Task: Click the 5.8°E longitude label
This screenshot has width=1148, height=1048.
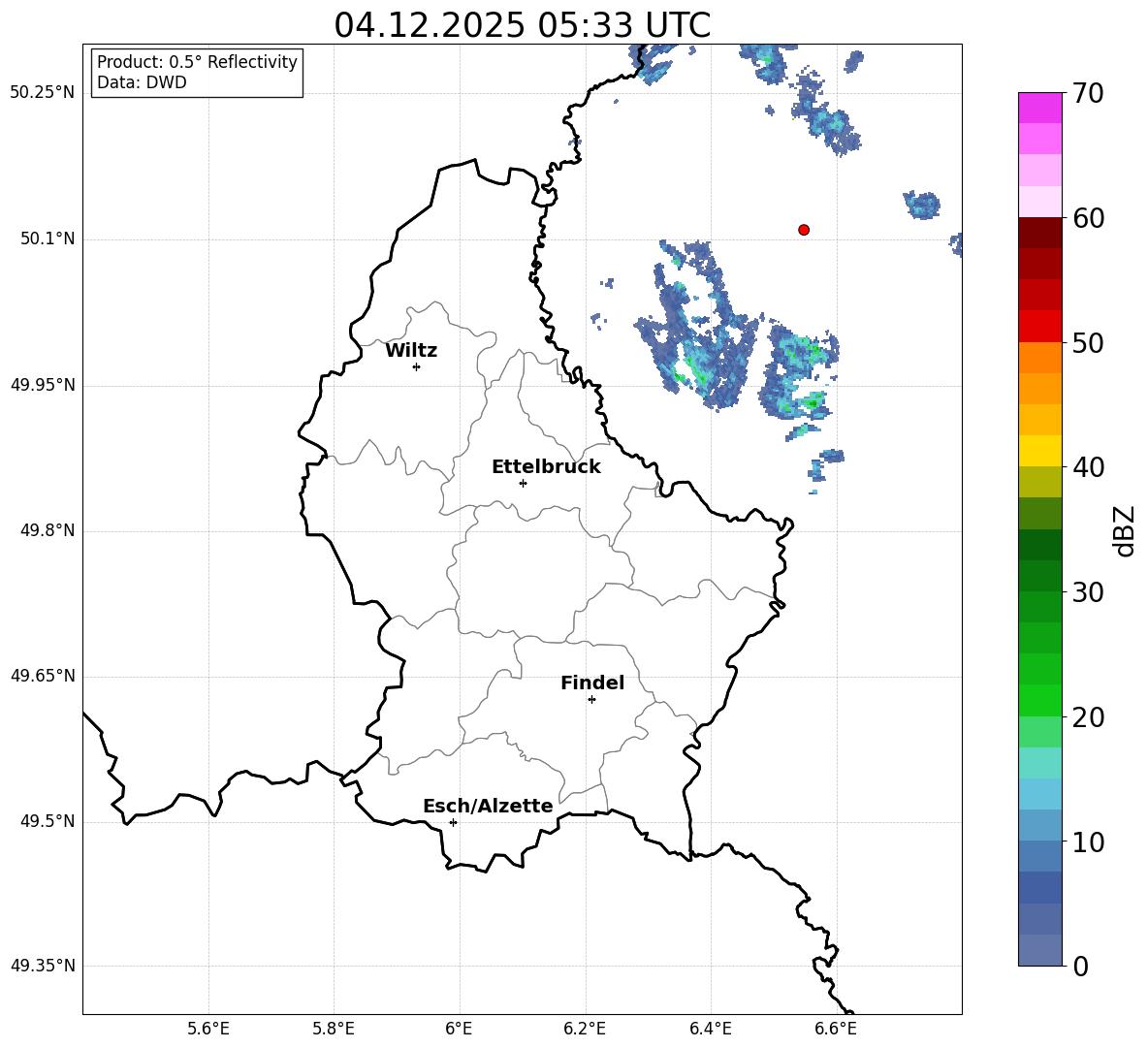Action: (x=334, y=1029)
